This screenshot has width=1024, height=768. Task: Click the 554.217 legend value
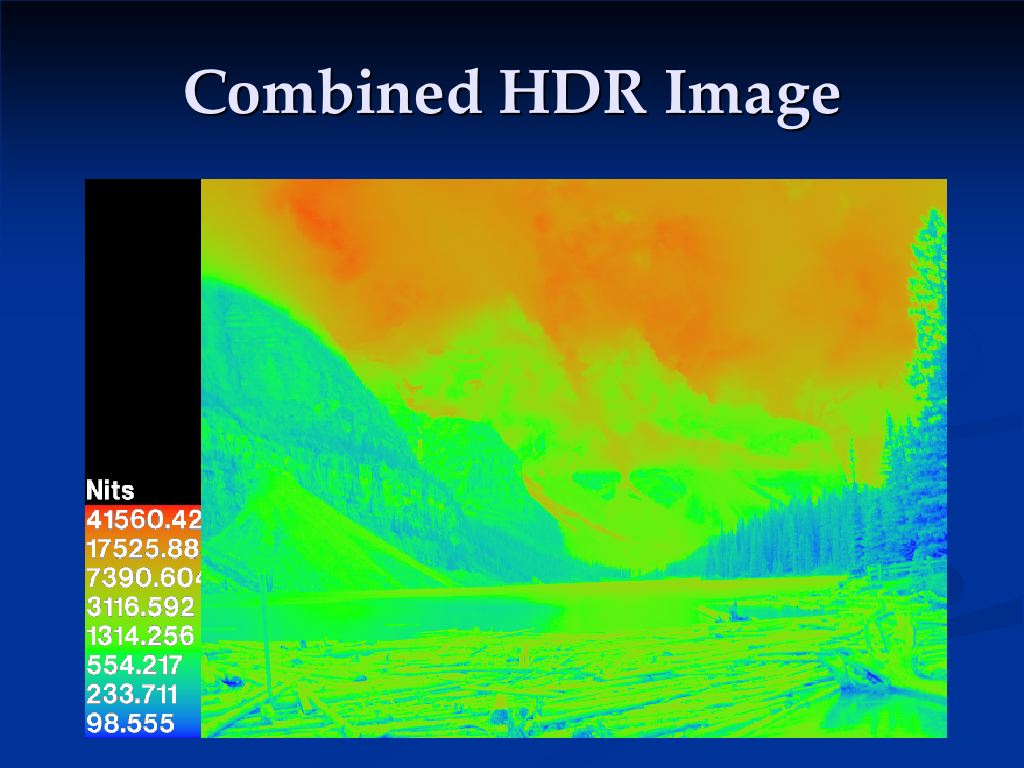pos(135,664)
